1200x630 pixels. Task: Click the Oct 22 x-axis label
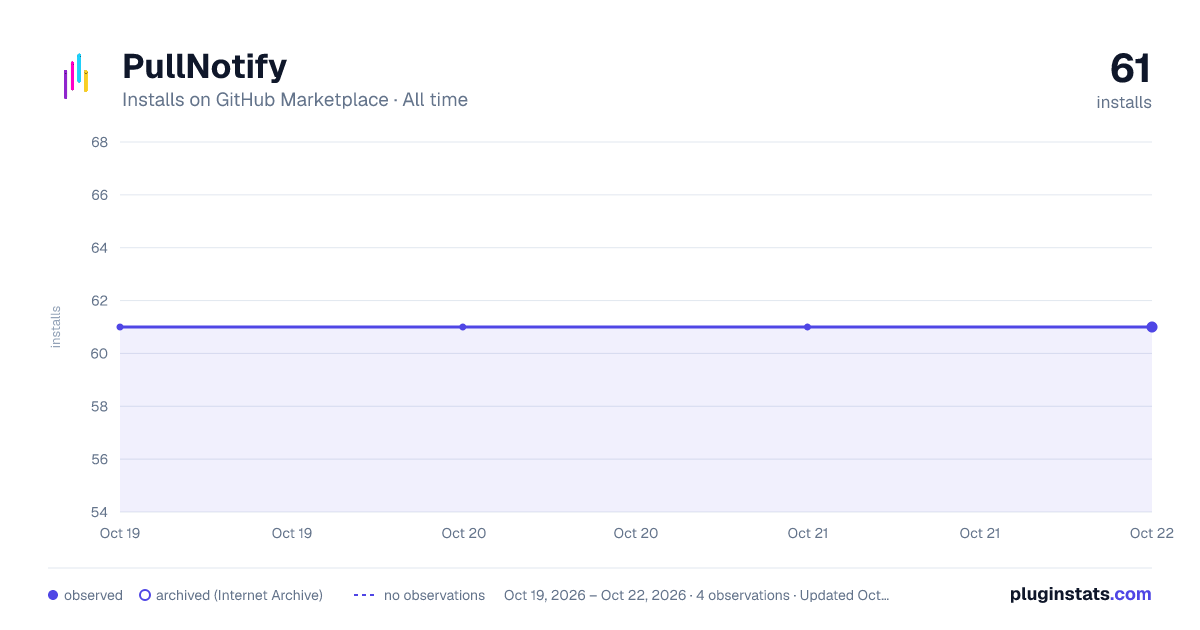click(1151, 533)
